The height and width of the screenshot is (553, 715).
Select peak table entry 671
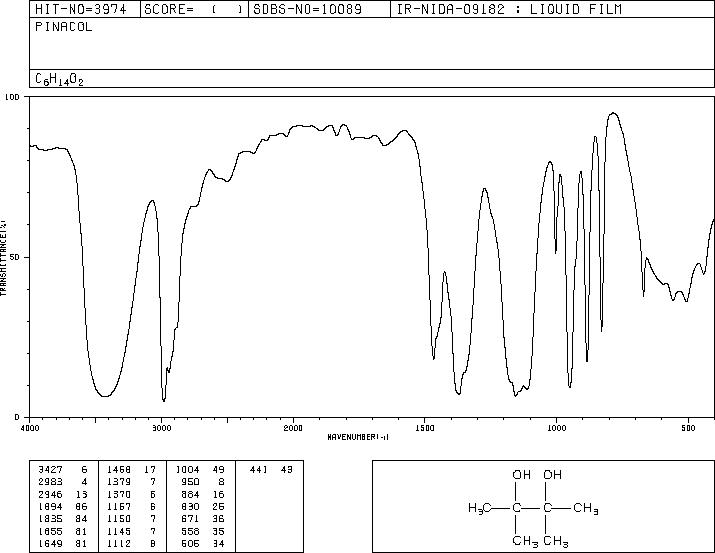pos(190,519)
